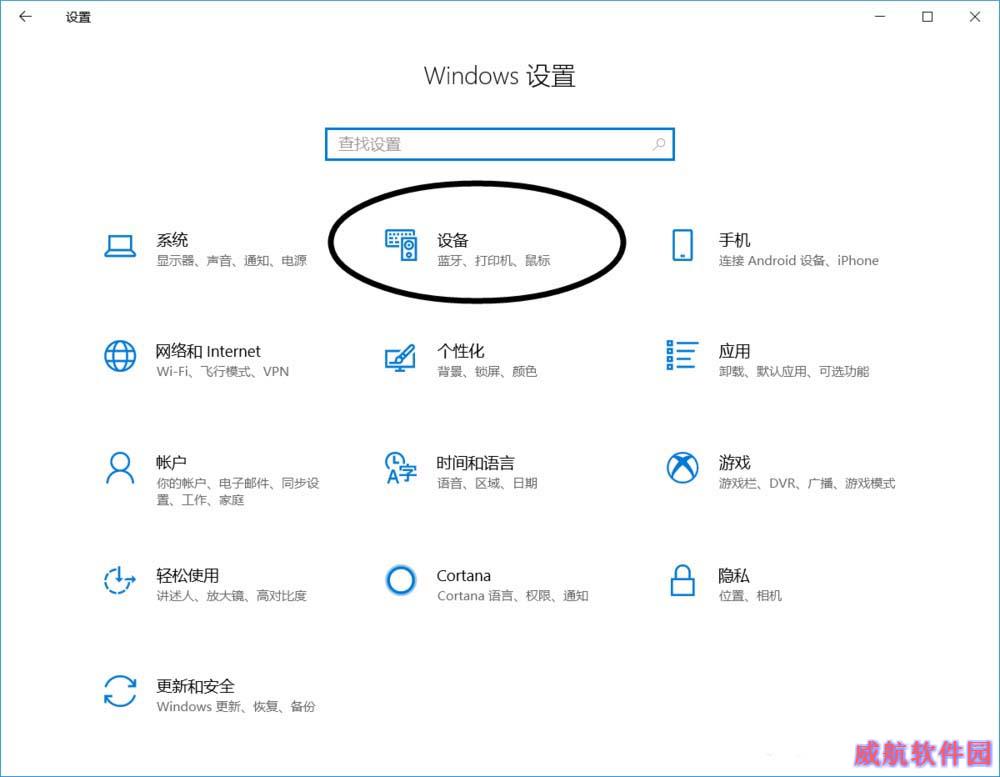
Task: Open the 系统 settings title
Action: click(x=172, y=240)
